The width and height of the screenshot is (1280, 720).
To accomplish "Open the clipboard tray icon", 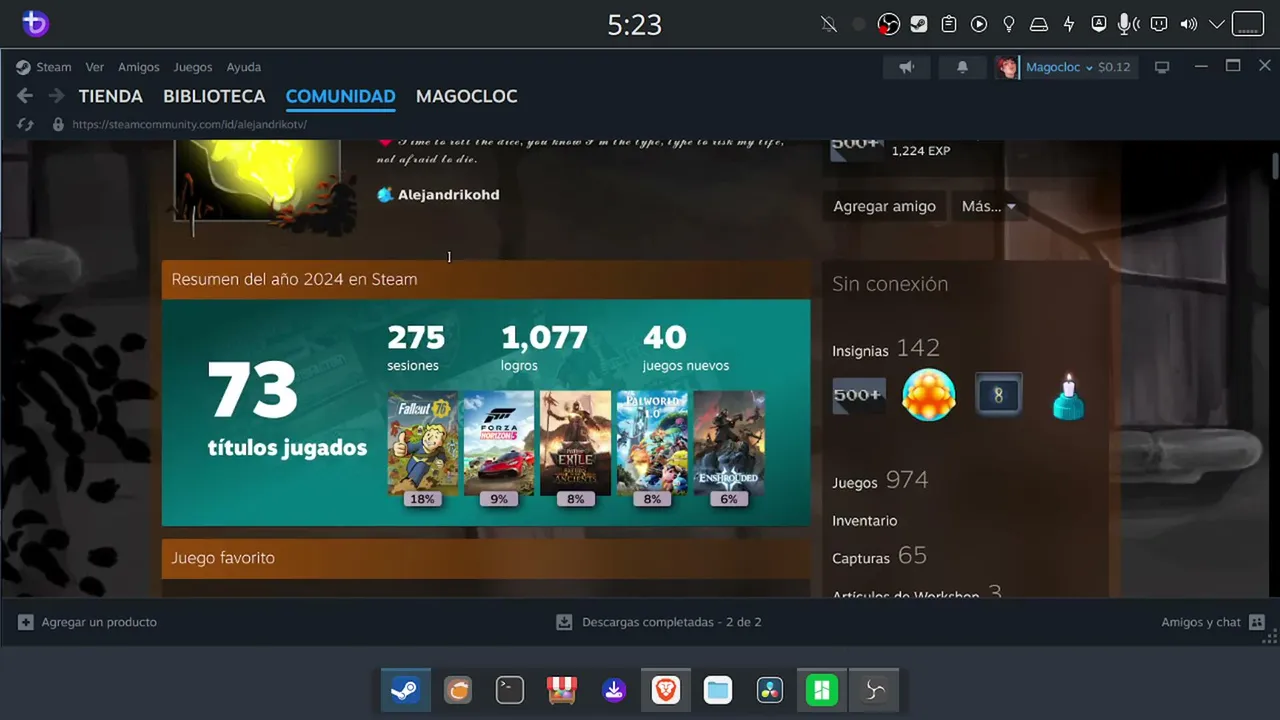I will (949, 24).
